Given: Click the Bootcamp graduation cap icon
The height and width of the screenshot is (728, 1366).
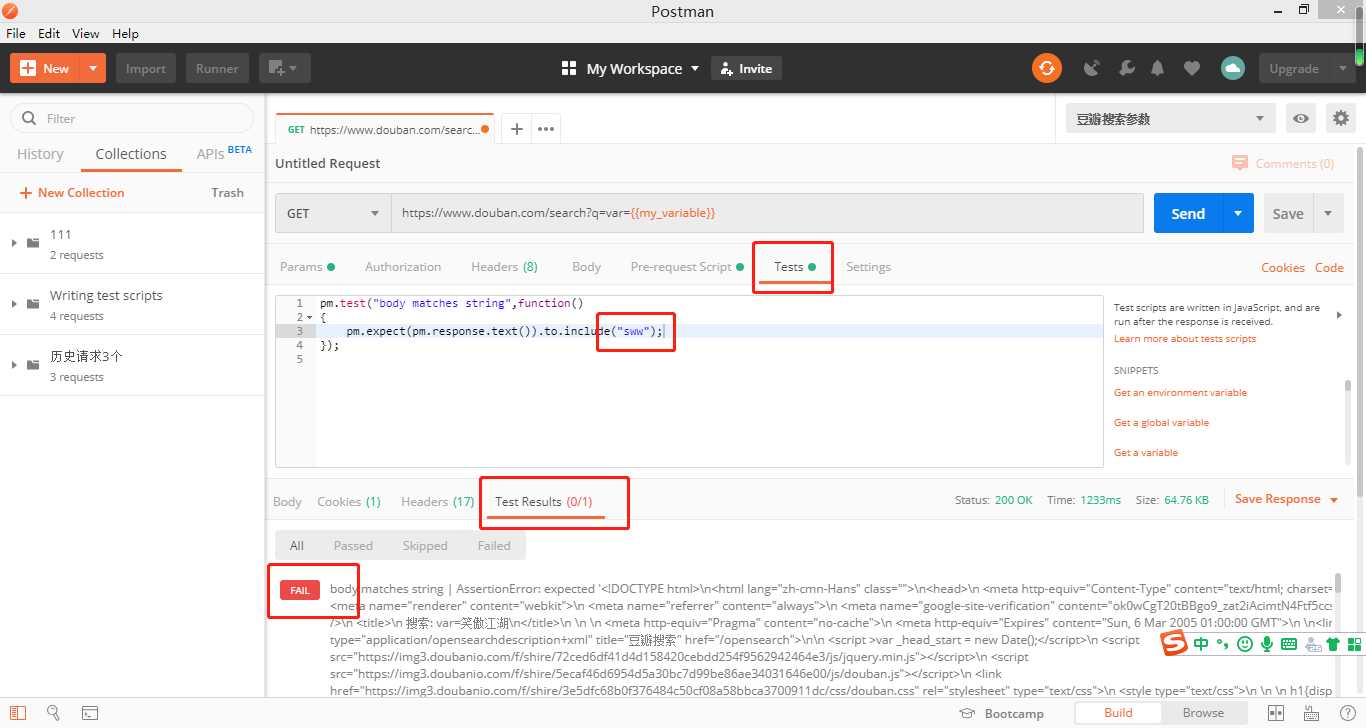Looking at the screenshot, I should [x=967, y=713].
